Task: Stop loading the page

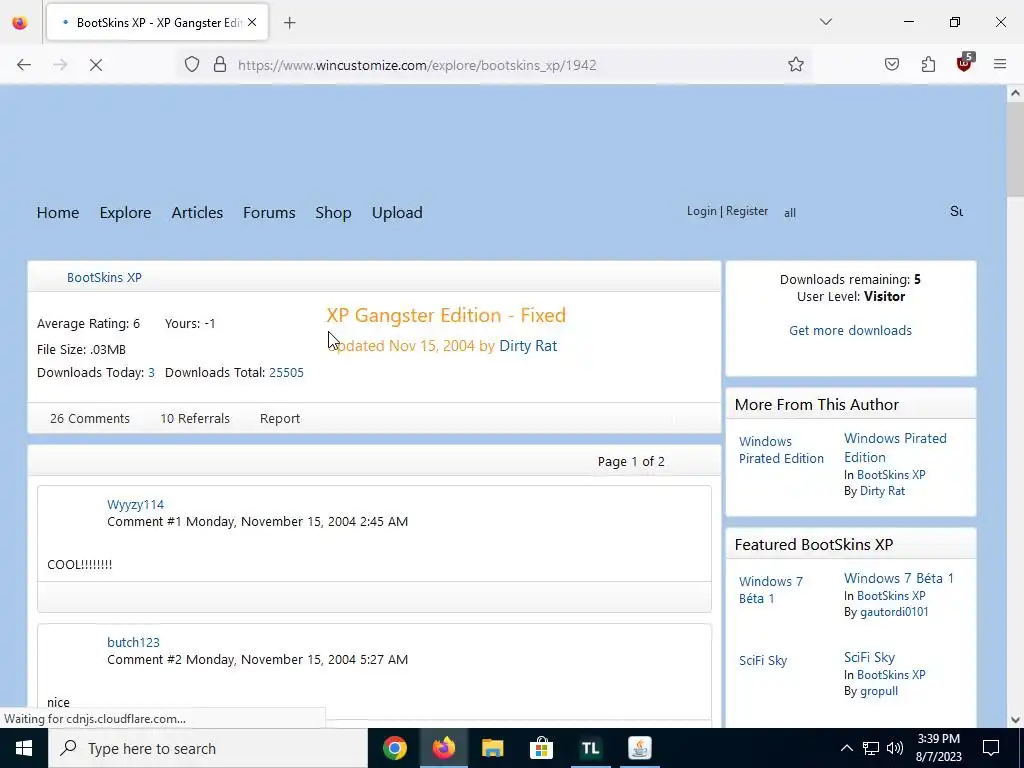Action: (95, 65)
